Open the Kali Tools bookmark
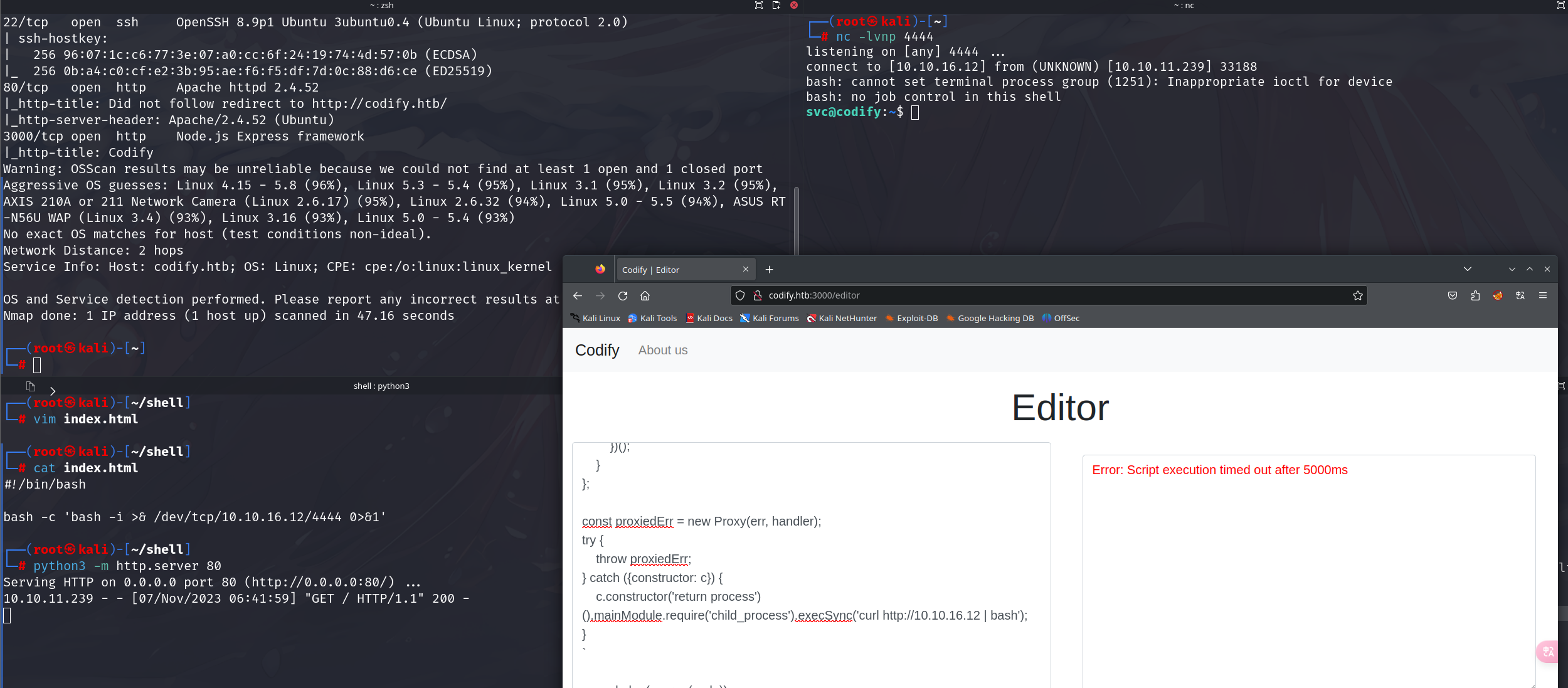The width and height of the screenshot is (1568, 688). [652, 318]
